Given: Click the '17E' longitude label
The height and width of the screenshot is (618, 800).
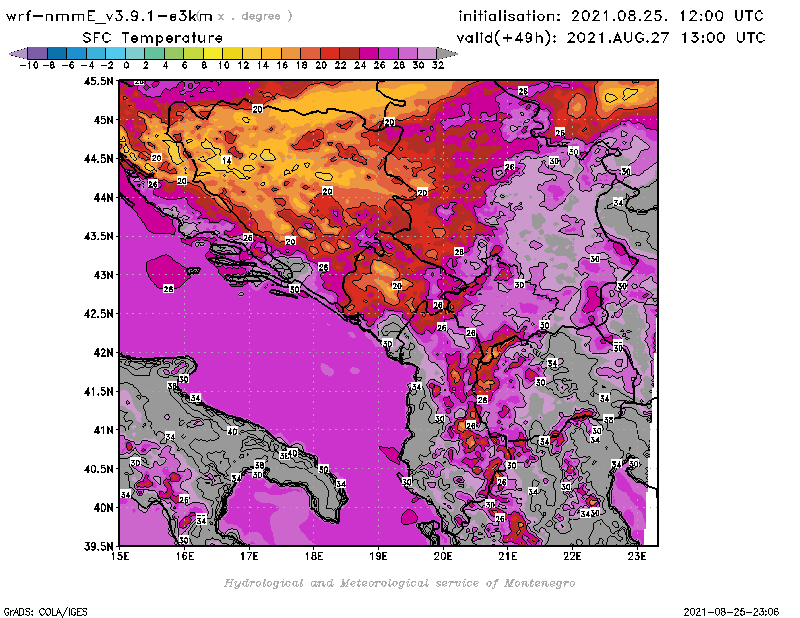Looking at the screenshot, I should 249,556.
